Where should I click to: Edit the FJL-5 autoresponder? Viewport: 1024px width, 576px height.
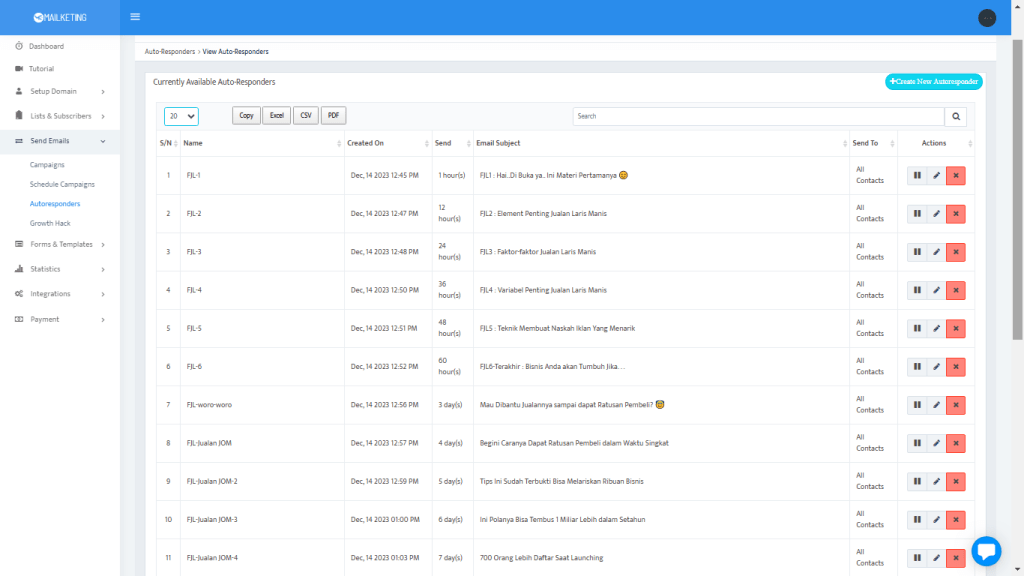[936, 328]
